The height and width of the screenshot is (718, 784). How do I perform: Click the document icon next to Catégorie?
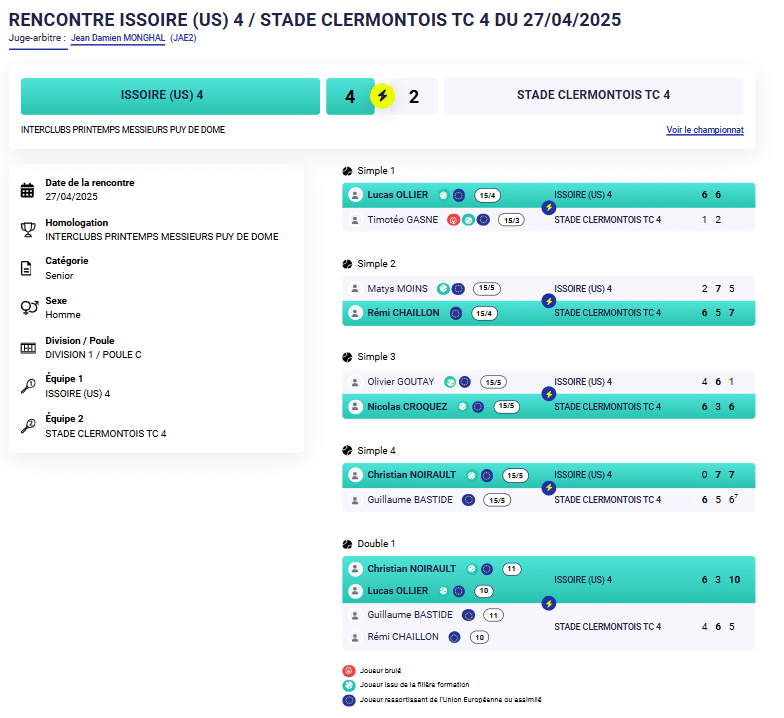(x=28, y=268)
